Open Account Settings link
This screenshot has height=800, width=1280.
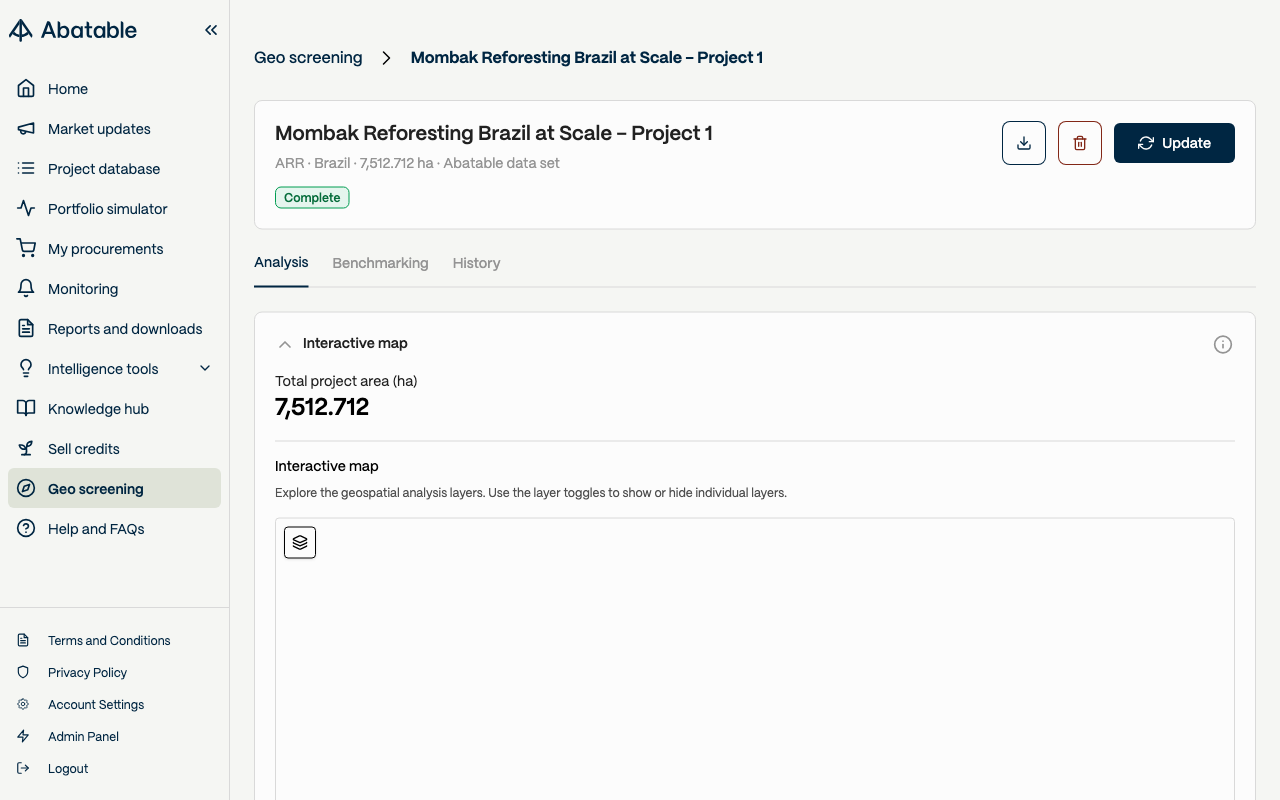(x=96, y=705)
